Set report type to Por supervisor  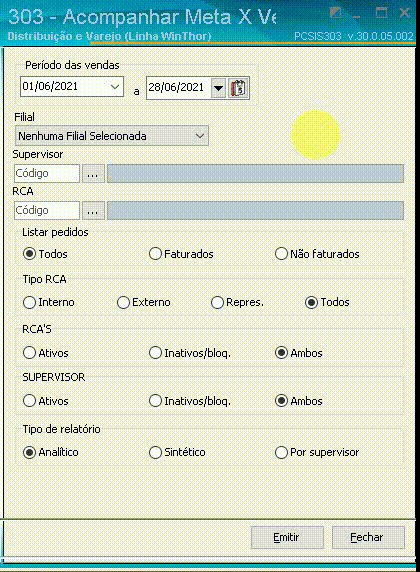tap(317, 452)
